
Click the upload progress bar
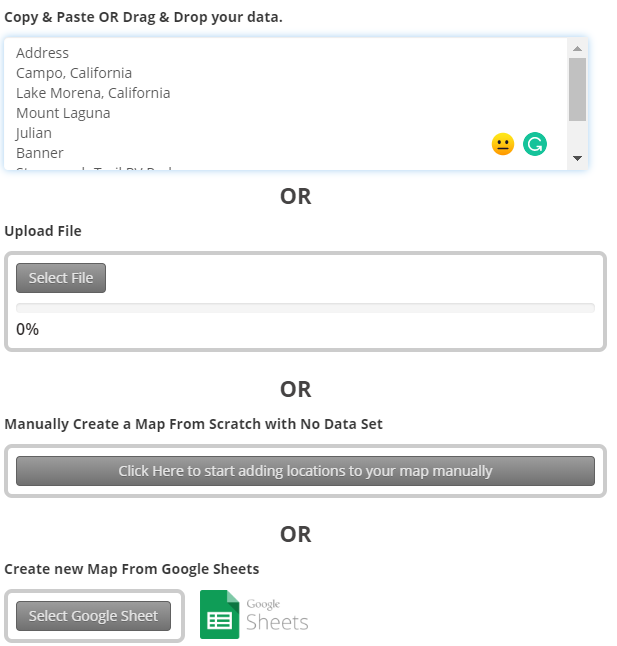tap(305, 308)
